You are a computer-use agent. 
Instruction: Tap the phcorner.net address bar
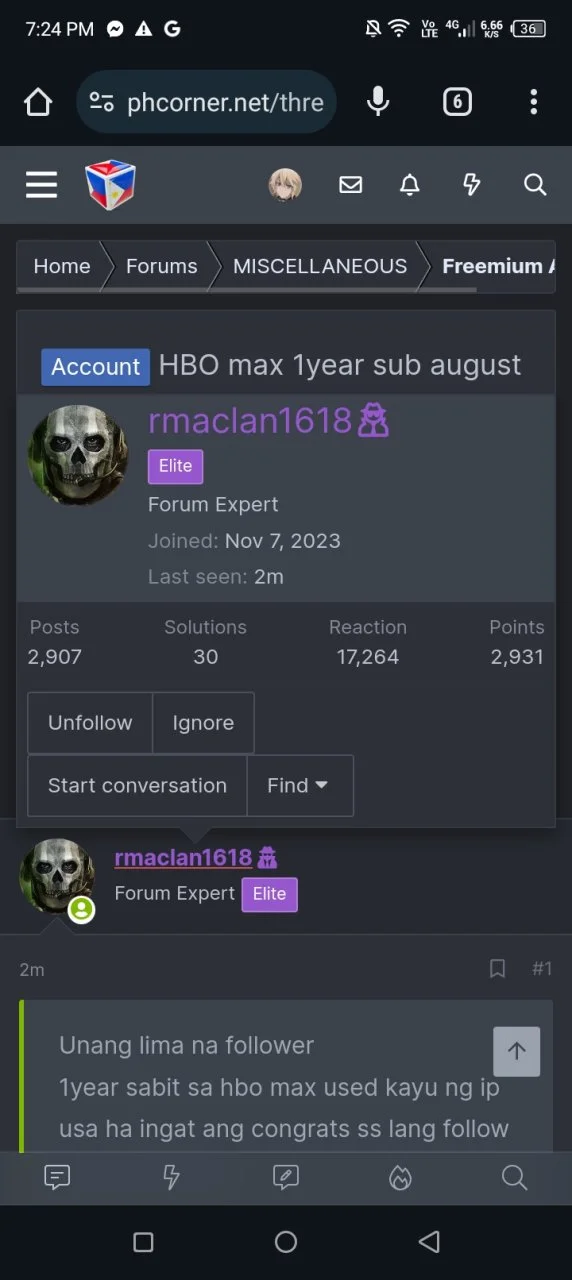206,102
